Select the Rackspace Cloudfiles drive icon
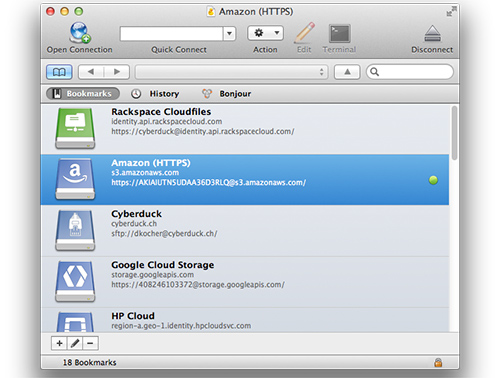 pos(75,128)
